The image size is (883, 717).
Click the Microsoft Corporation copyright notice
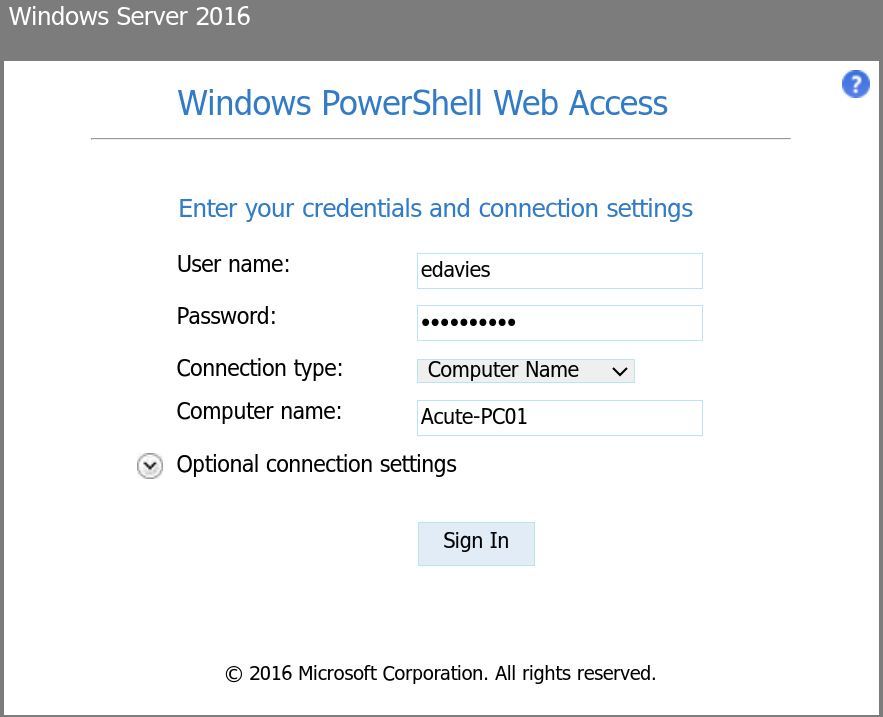pyautogui.click(x=440, y=673)
